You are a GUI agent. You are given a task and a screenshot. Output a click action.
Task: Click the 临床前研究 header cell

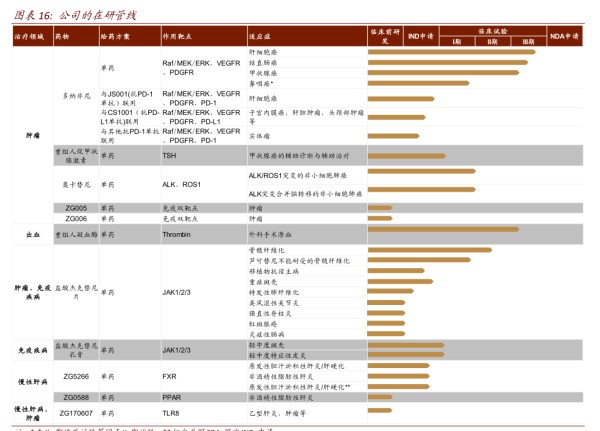[x=385, y=36]
